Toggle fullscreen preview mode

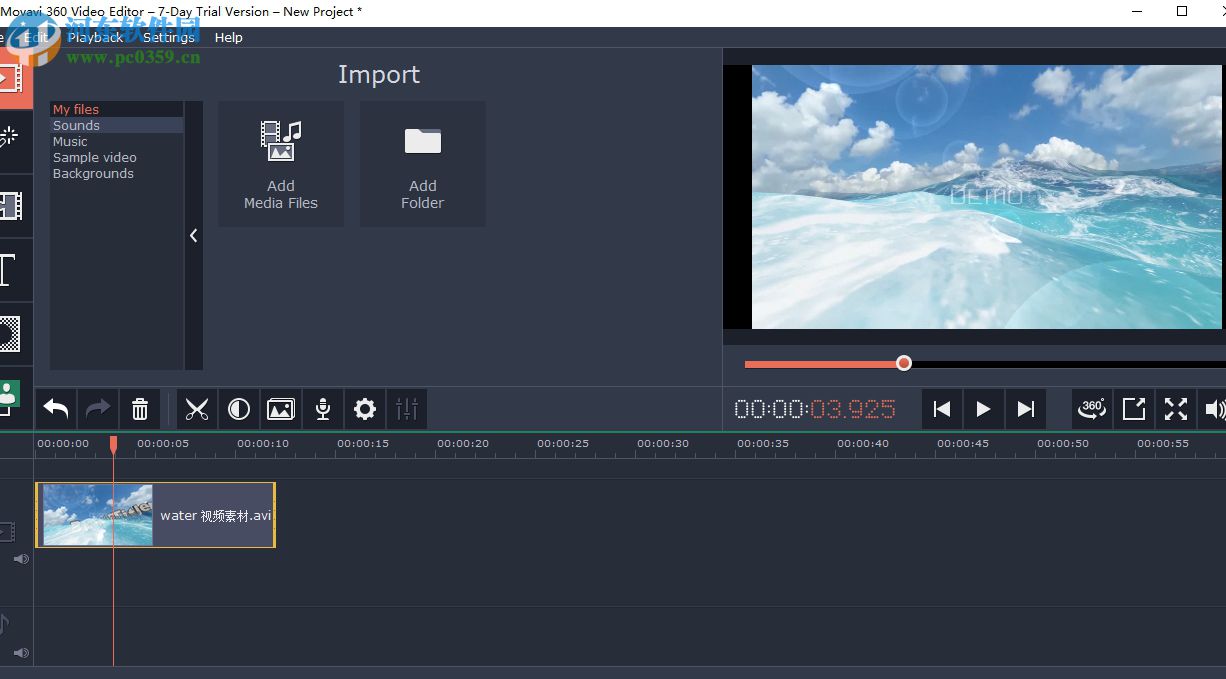click(x=1175, y=409)
